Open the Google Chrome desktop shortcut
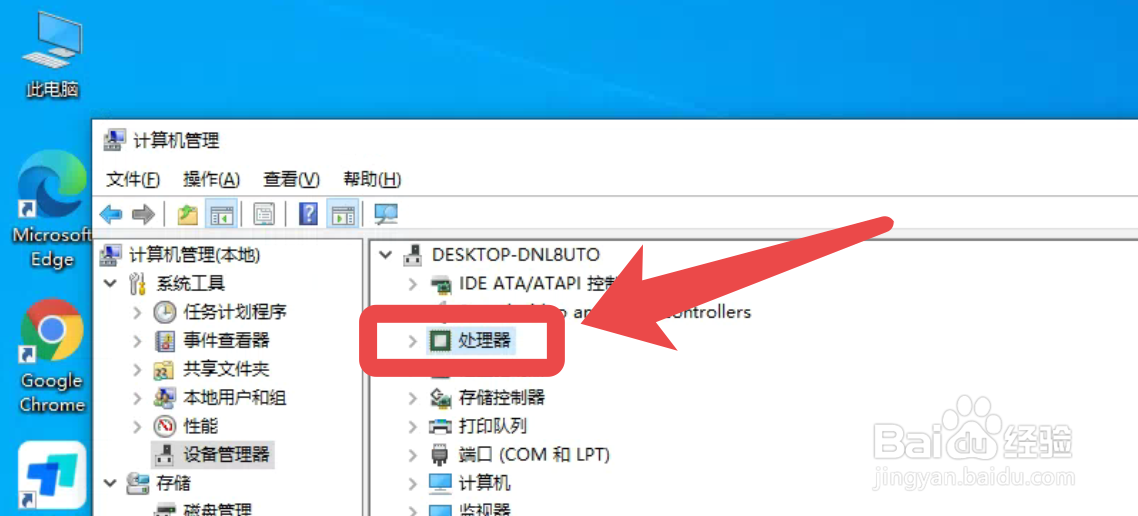The height and width of the screenshot is (516, 1138). click(52, 356)
